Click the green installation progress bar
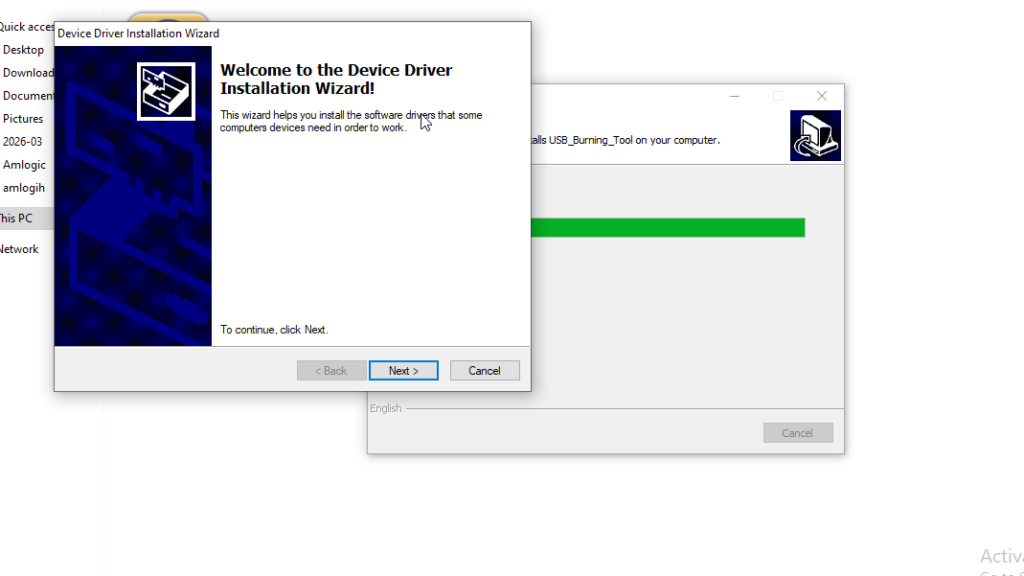The image size is (1024, 576). click(668, 228)
